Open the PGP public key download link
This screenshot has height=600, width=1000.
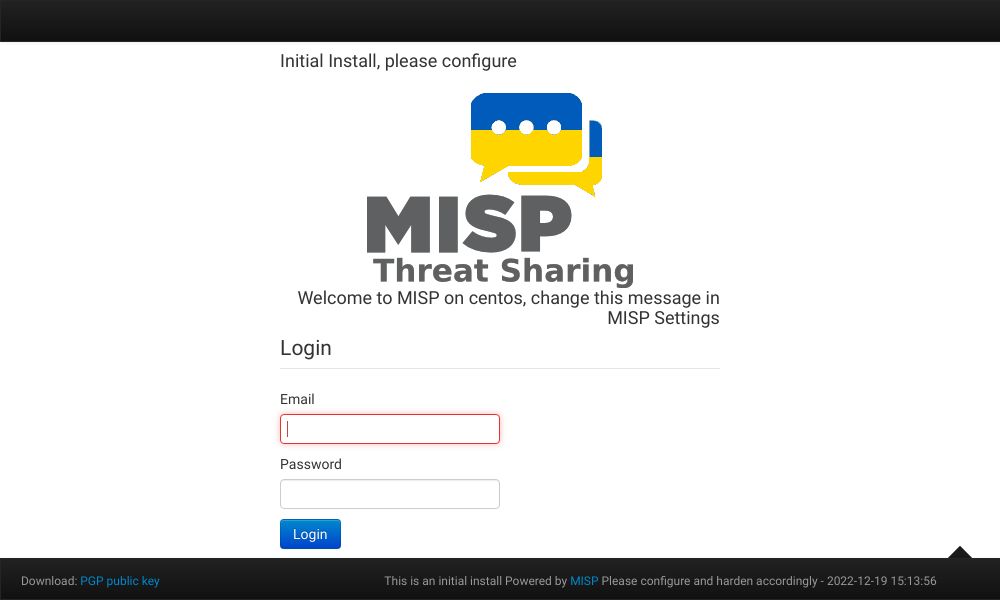pos(120,581)
